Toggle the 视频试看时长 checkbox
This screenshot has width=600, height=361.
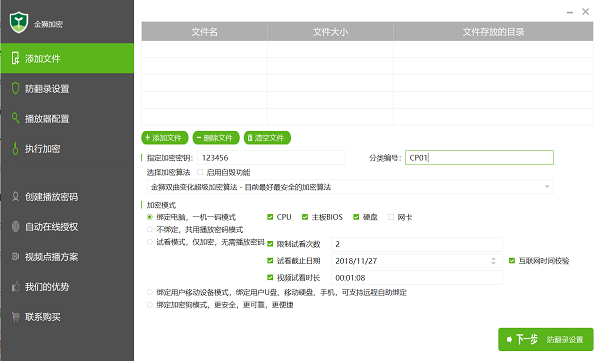(270, 278)
